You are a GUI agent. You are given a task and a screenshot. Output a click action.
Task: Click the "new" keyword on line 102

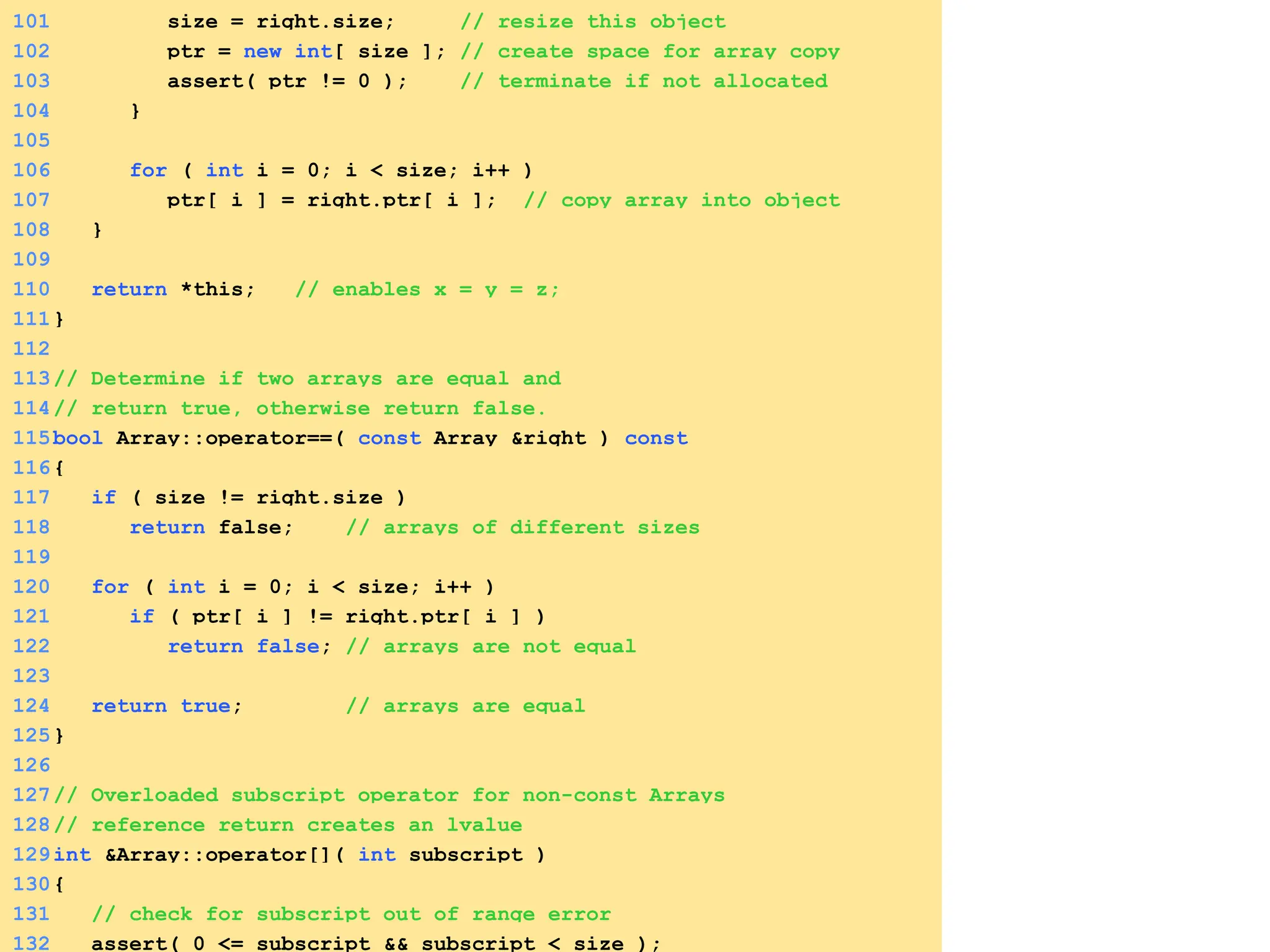[x=262, y=51]
